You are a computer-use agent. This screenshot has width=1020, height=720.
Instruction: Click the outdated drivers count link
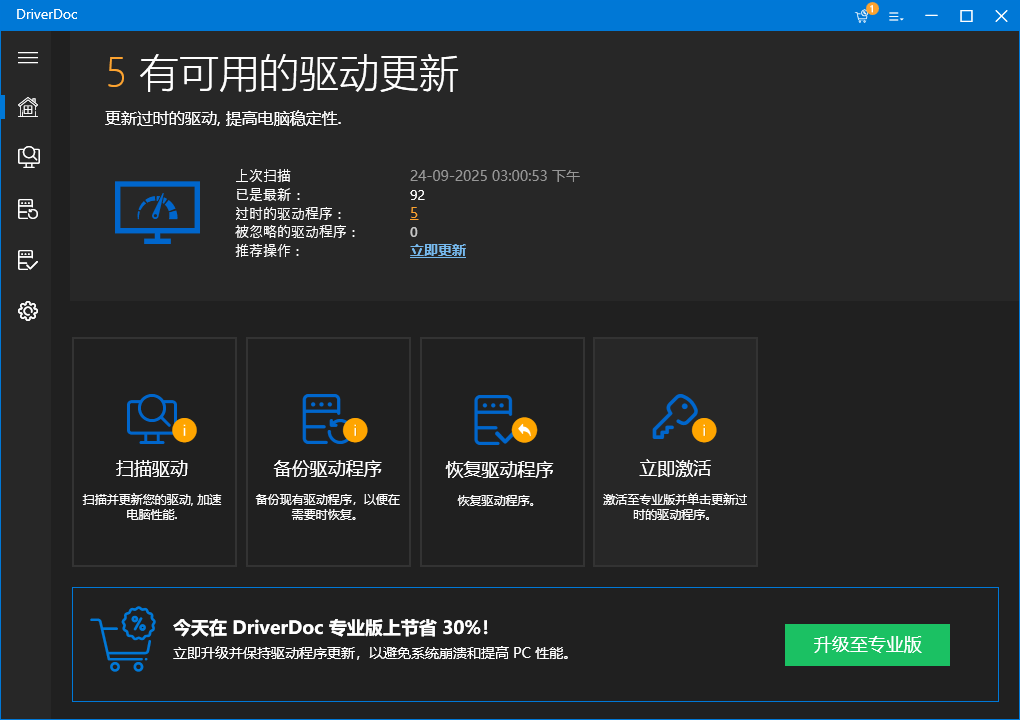click(x=414, y=214)
